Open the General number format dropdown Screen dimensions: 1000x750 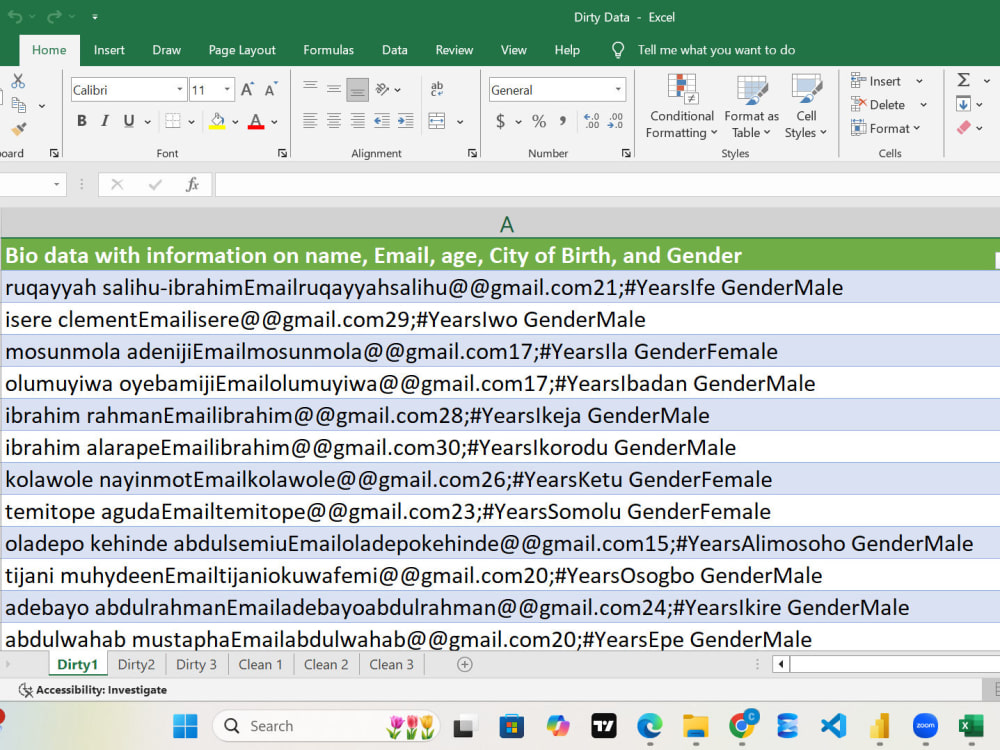(x=618, y=90)
